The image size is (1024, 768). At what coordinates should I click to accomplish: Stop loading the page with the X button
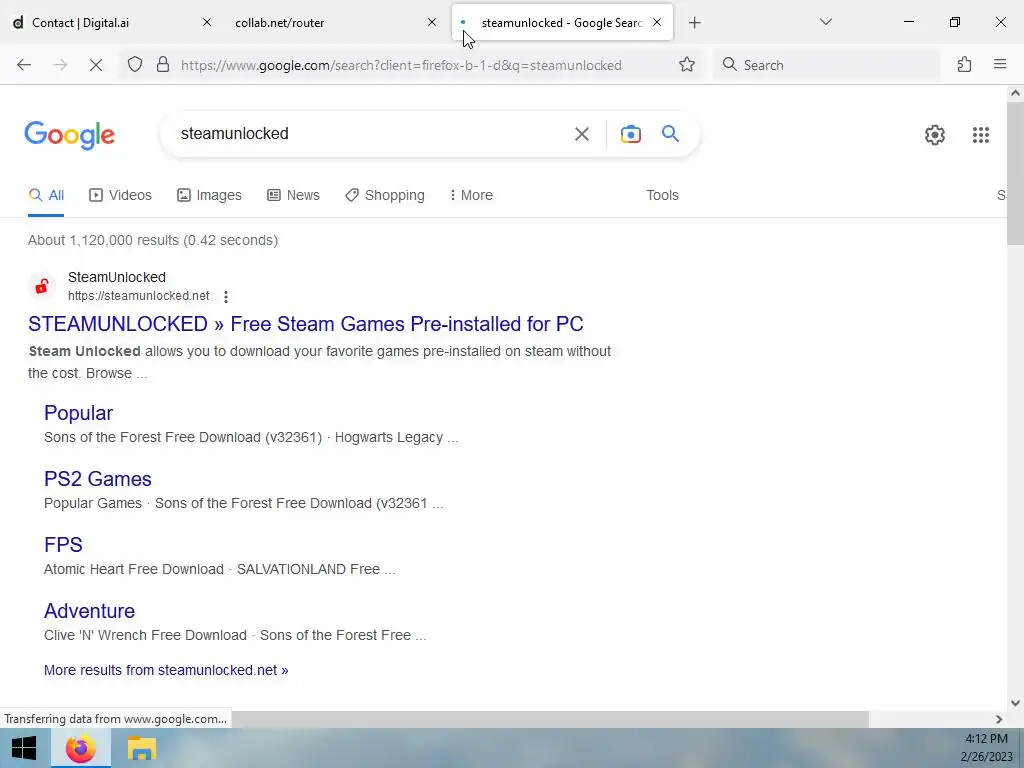point(95,65)
